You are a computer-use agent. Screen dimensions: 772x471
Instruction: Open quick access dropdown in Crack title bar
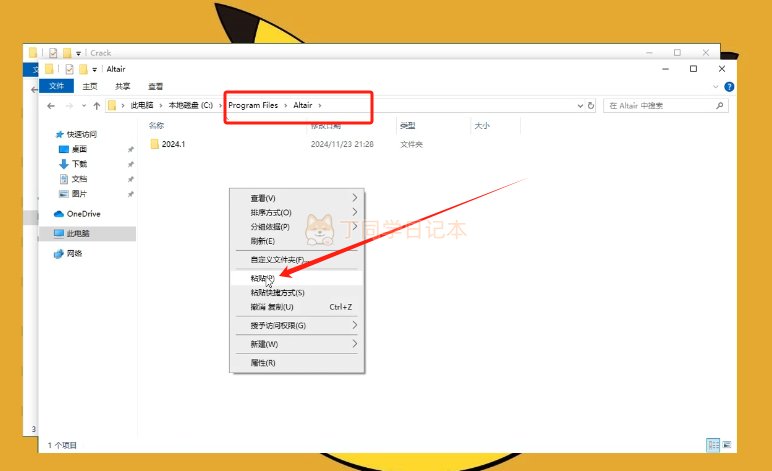(78, 53)
